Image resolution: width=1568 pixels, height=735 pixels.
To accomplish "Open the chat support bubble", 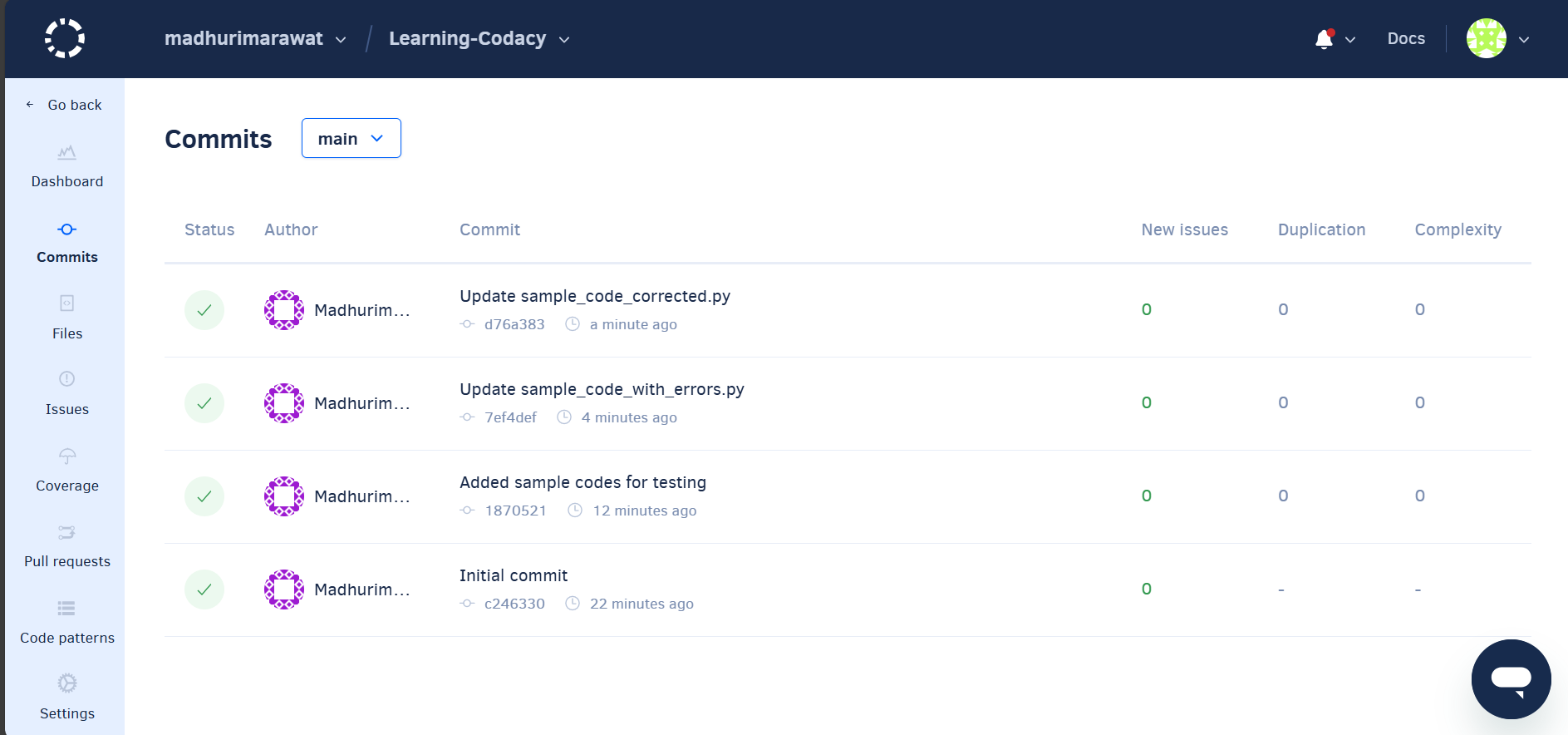I will click(1511, 678).
